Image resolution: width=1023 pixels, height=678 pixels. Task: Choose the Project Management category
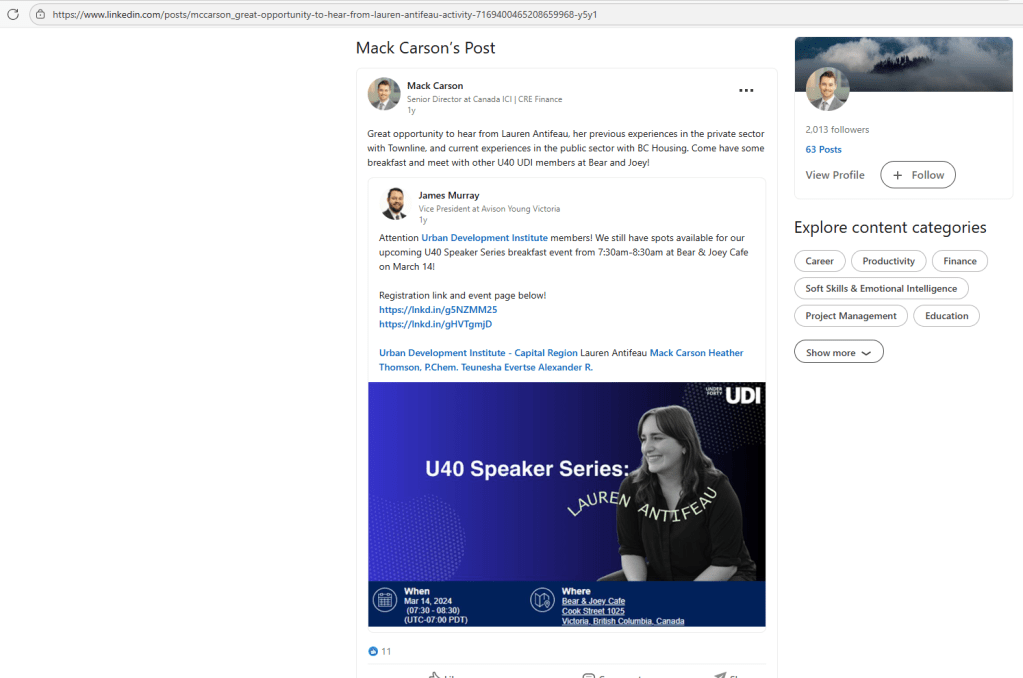click(x=851, y=316)
